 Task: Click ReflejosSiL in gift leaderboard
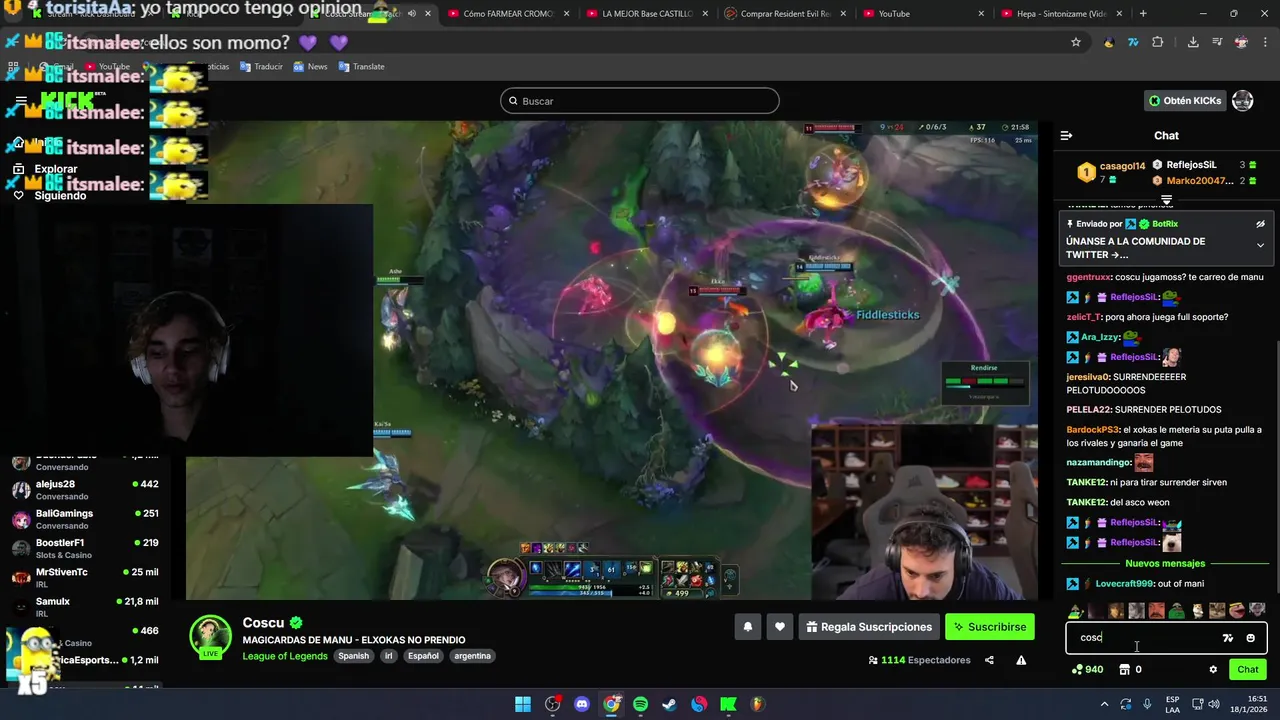tap(1191, 165)
